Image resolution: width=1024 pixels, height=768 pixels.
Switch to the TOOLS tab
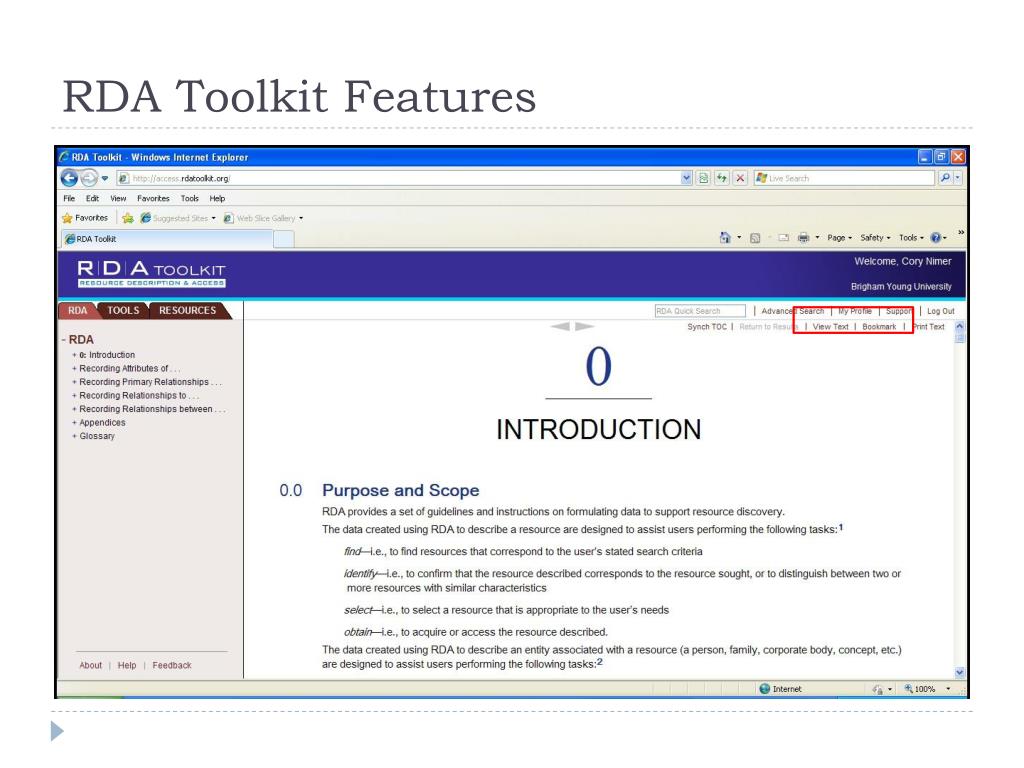(x=123, y=311)
